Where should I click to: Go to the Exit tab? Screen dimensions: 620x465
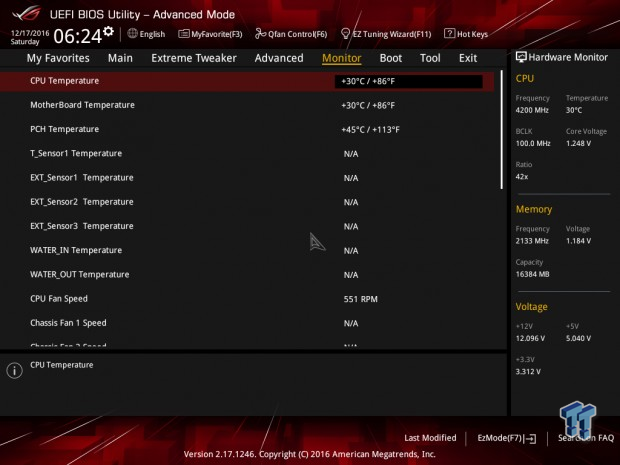468,58
